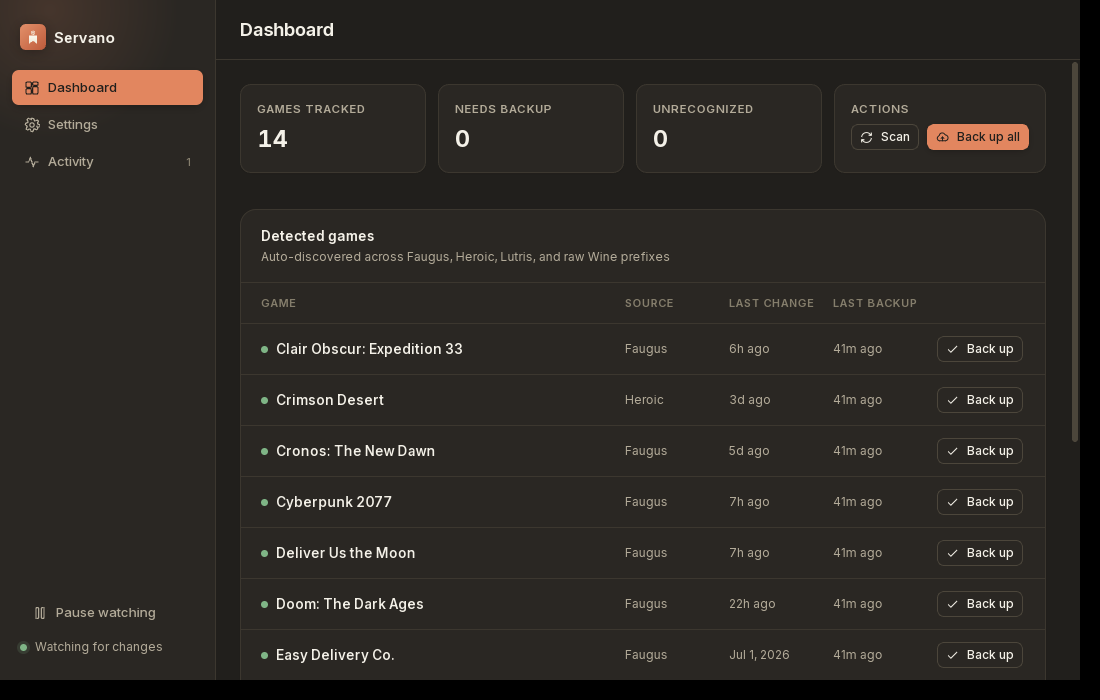The image size is (1100, 700).
Task: Click Jul 1, 2026 last change date
Action: click(759, 655)
